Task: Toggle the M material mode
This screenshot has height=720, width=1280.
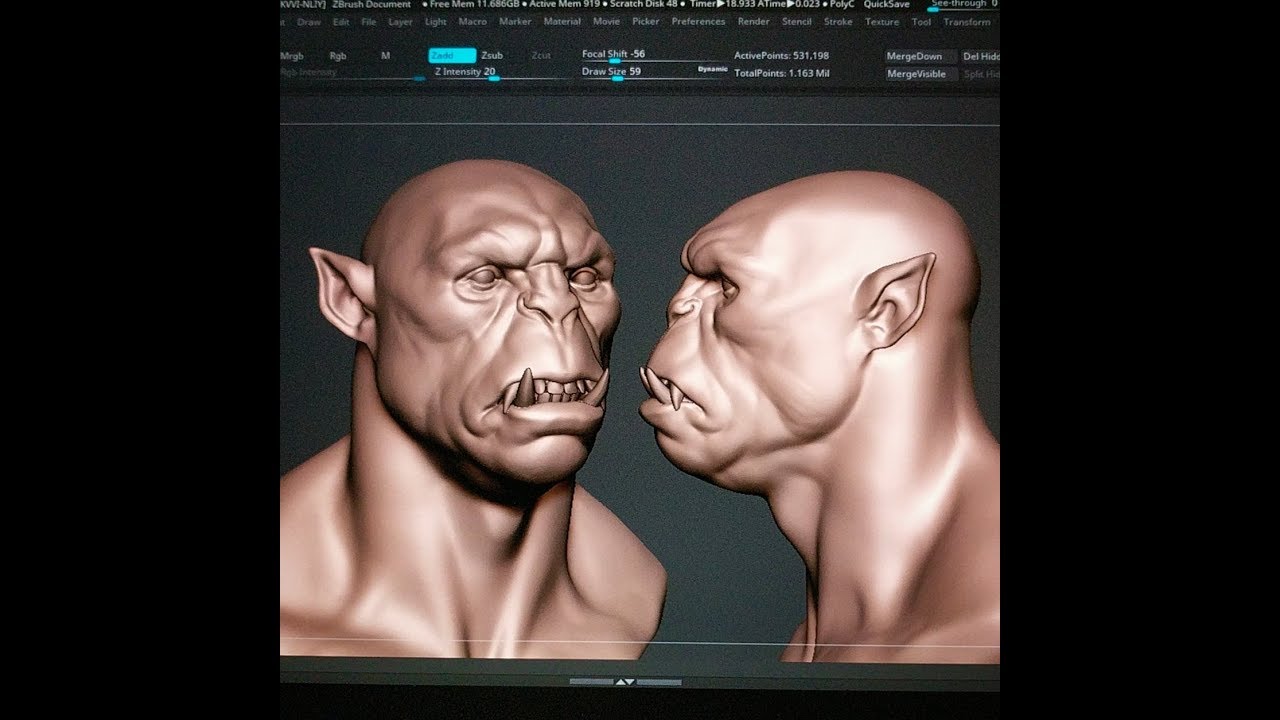Action: (386, 56)
